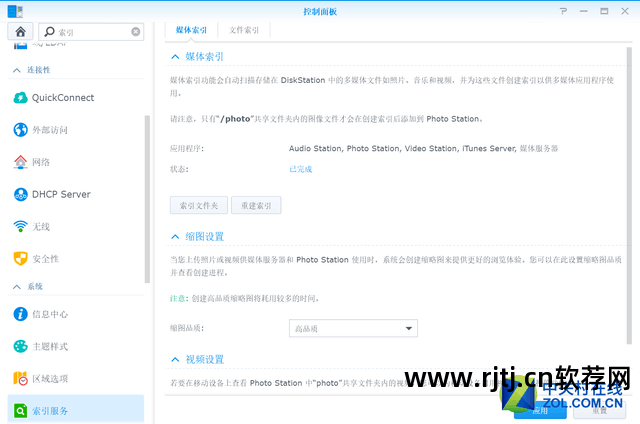
Task: Open 网络 house icon
Action: [x=20, y=162]
